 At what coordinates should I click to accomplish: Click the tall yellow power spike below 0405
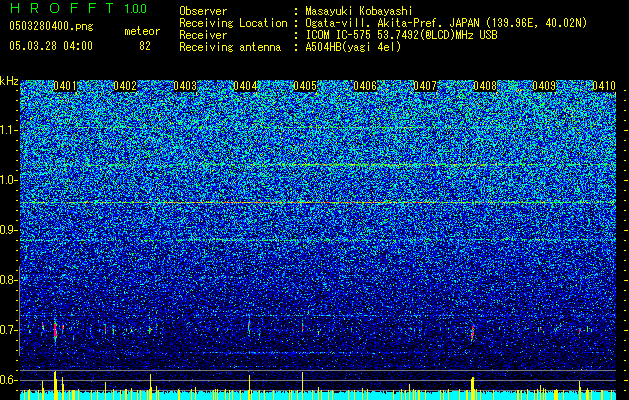[x=302, y=382]
